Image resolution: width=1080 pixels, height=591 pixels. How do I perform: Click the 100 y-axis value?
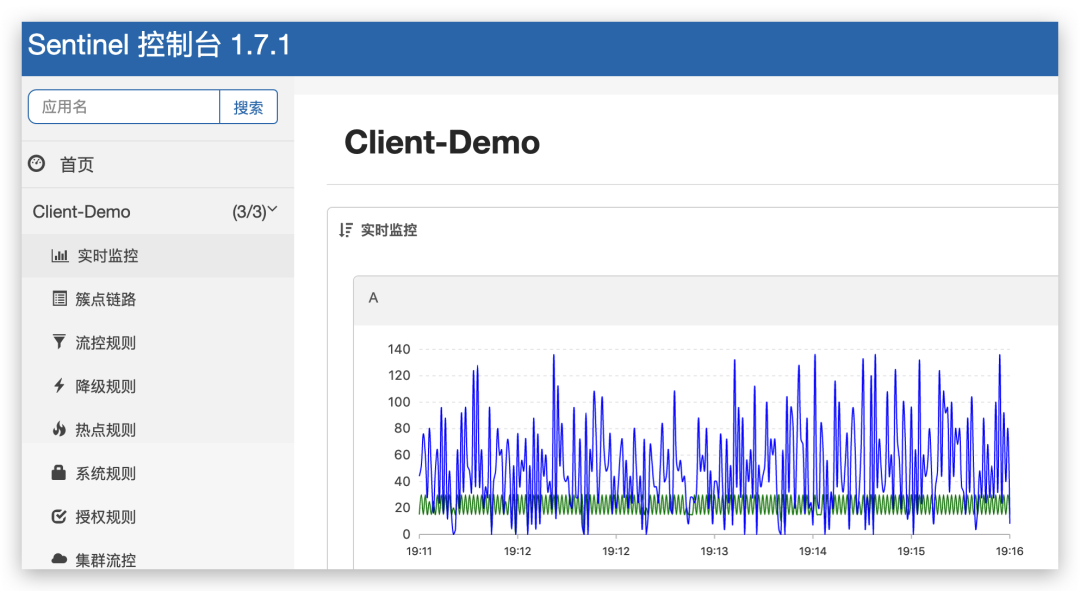[399, 402]
